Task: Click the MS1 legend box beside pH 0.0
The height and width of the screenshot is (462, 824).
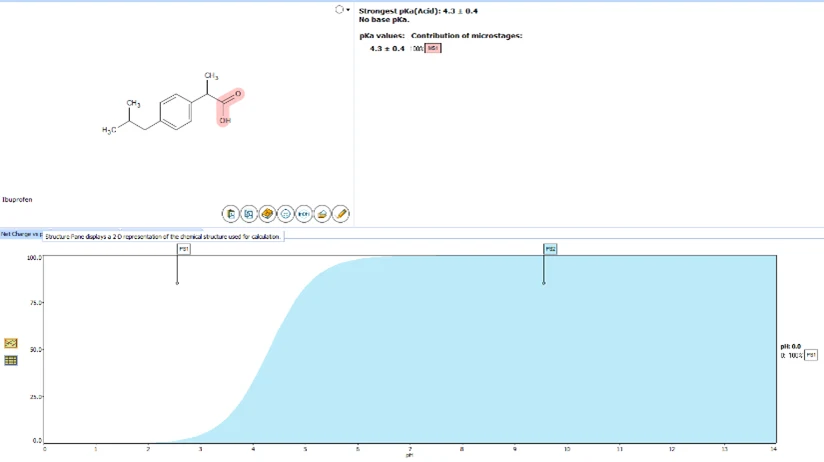Action: 811,355
